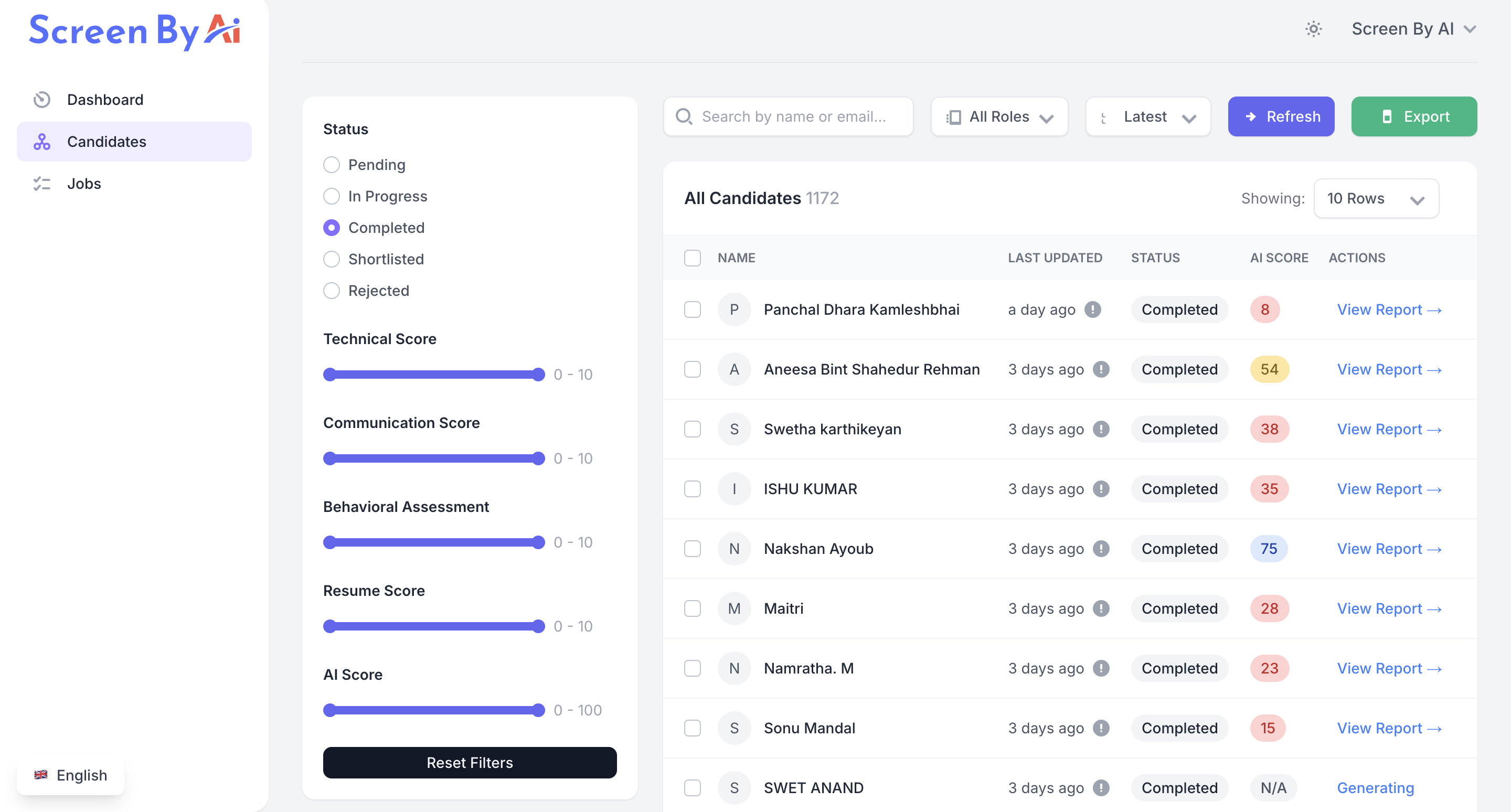The height and width of the screenshot is (812, 1511).
Task: Click the search magnifier icon
Action: [683, 116]
